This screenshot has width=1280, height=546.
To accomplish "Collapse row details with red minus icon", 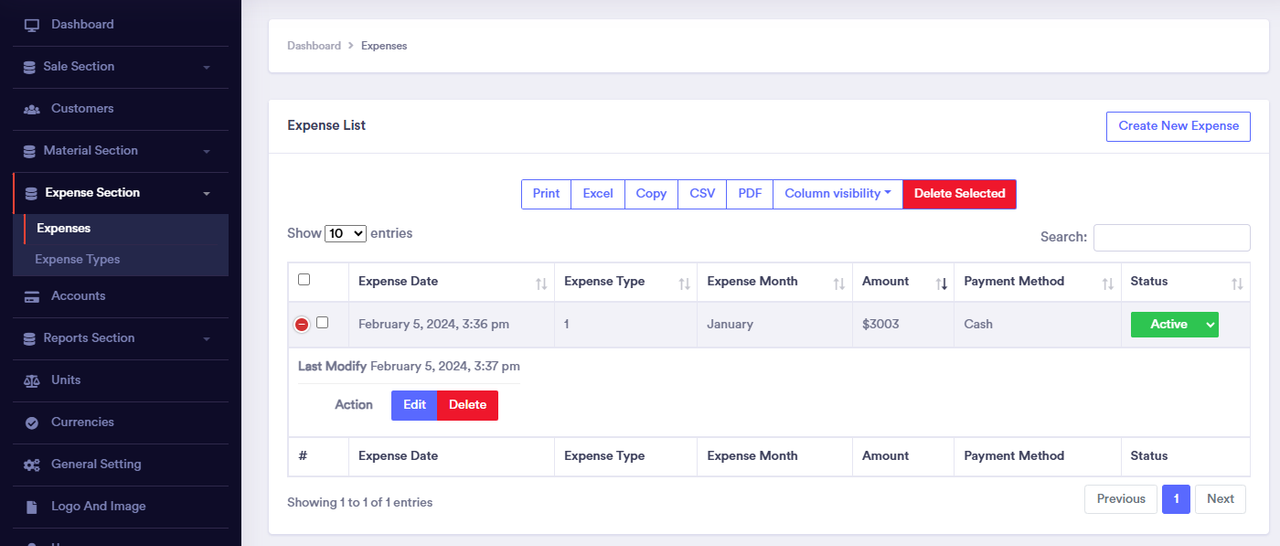I will tap(301, 324).
